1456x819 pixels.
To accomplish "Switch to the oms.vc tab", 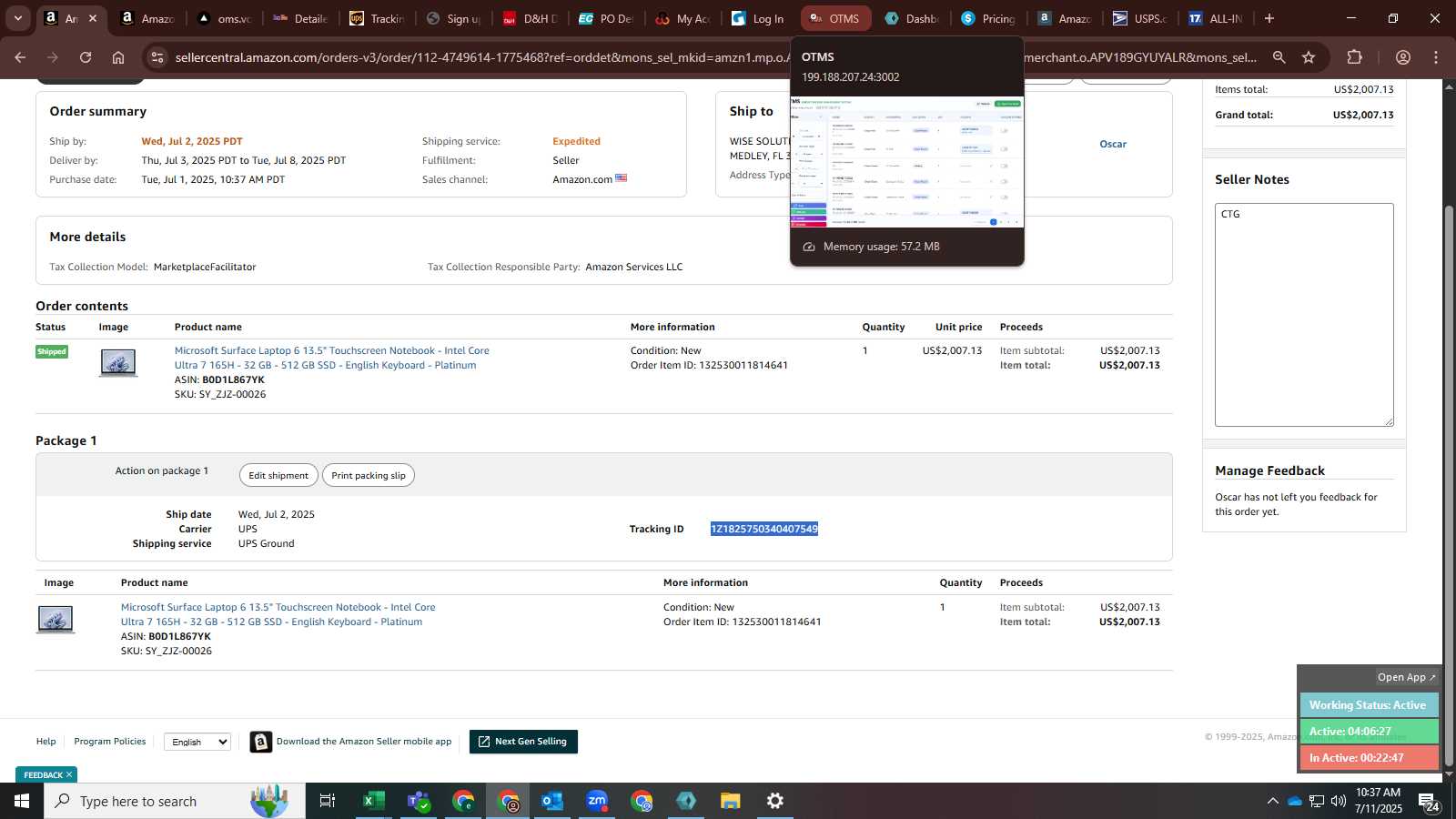I will [x=225, y=18].
